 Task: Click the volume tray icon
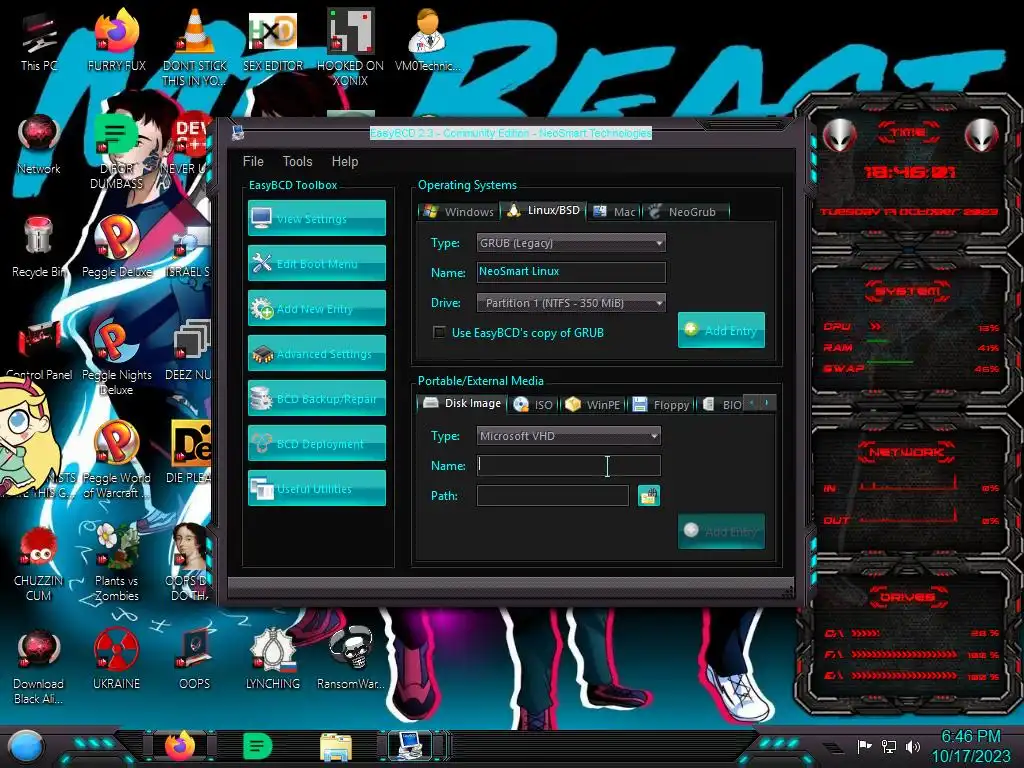point(912,746)
